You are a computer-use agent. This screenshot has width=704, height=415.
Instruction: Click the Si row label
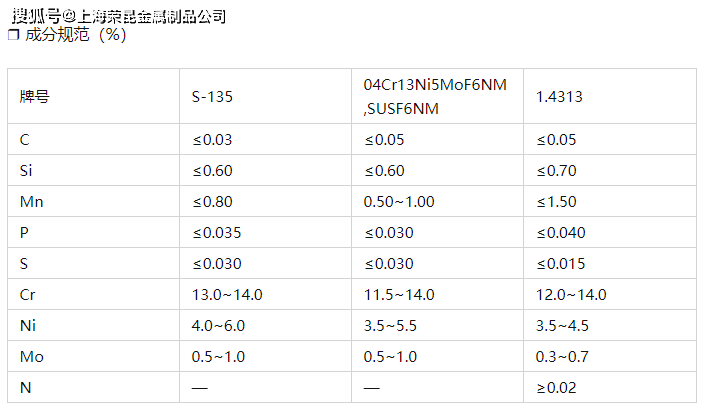pos(27,171)
